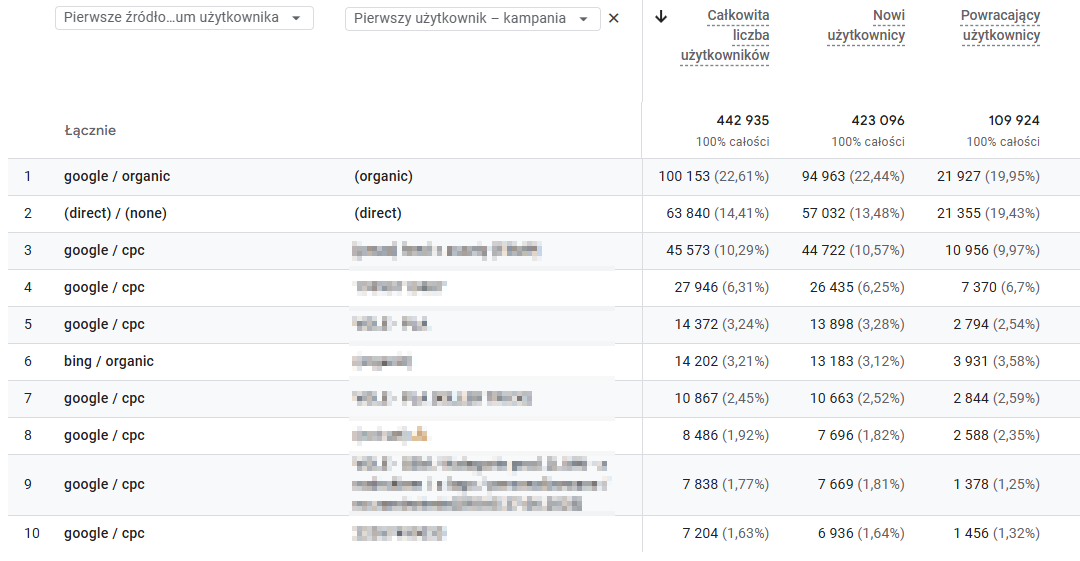Viewport: 1080px width, 561px height.
Task: Click the value 14 202 (3,21%)
Action: click(722, 362)
